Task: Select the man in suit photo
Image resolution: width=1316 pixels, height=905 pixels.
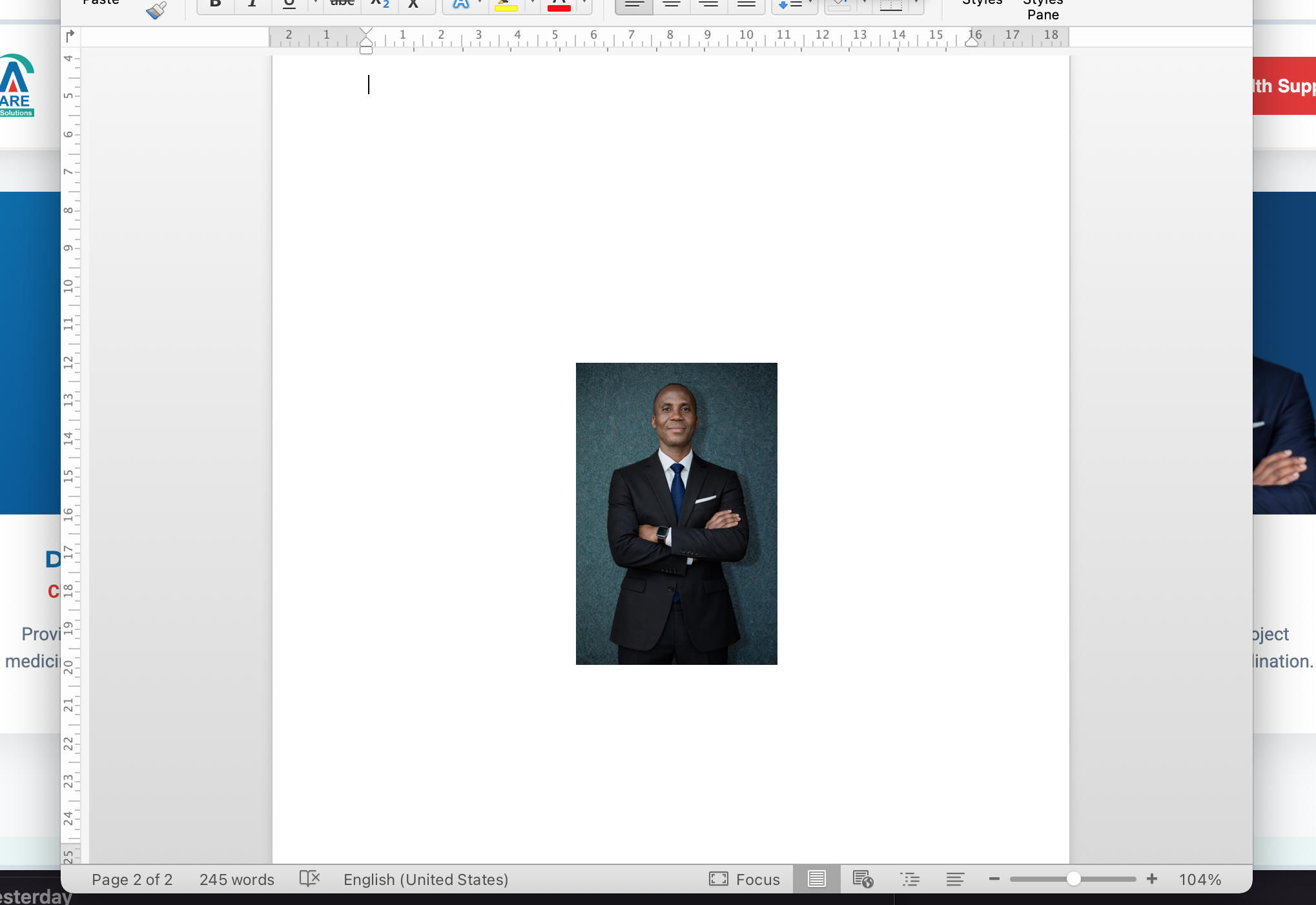Action: [676, 513]
